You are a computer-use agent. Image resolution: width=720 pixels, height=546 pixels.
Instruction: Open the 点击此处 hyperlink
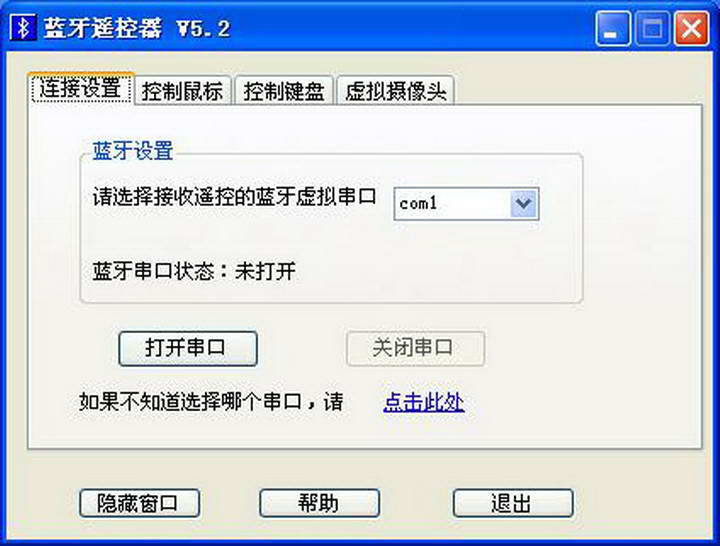[x=423, y=402]
